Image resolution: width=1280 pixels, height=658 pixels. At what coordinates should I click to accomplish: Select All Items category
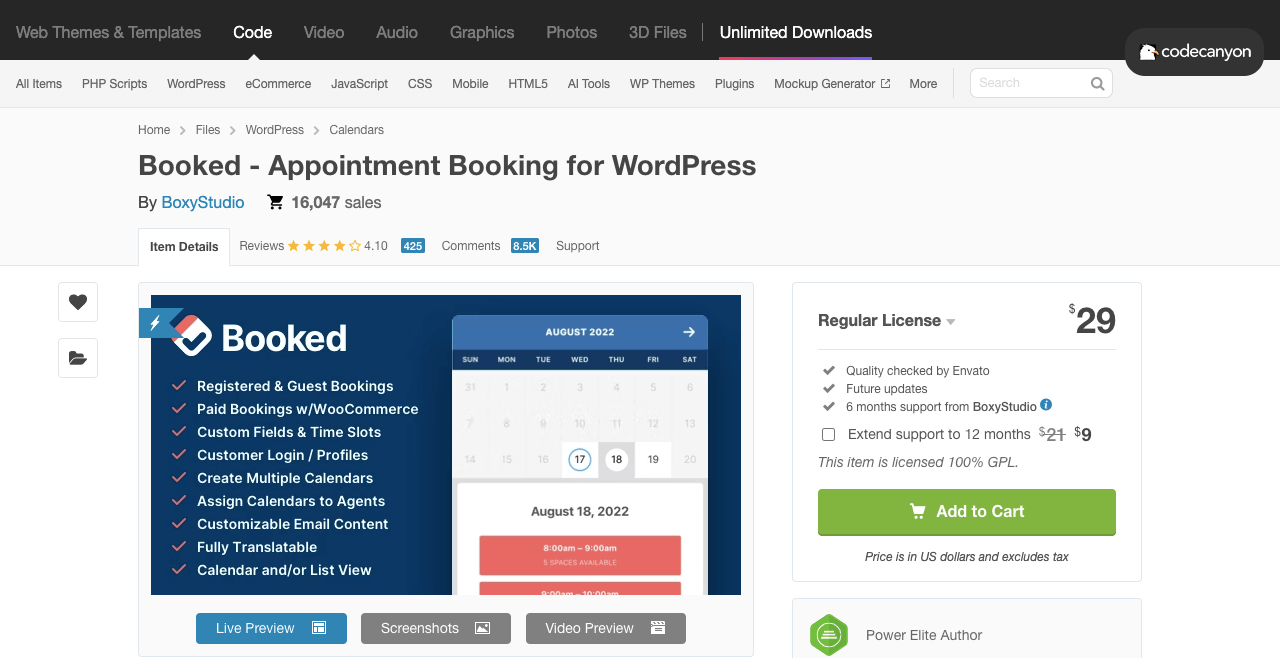pyautogui.click(x=39, y=84)
